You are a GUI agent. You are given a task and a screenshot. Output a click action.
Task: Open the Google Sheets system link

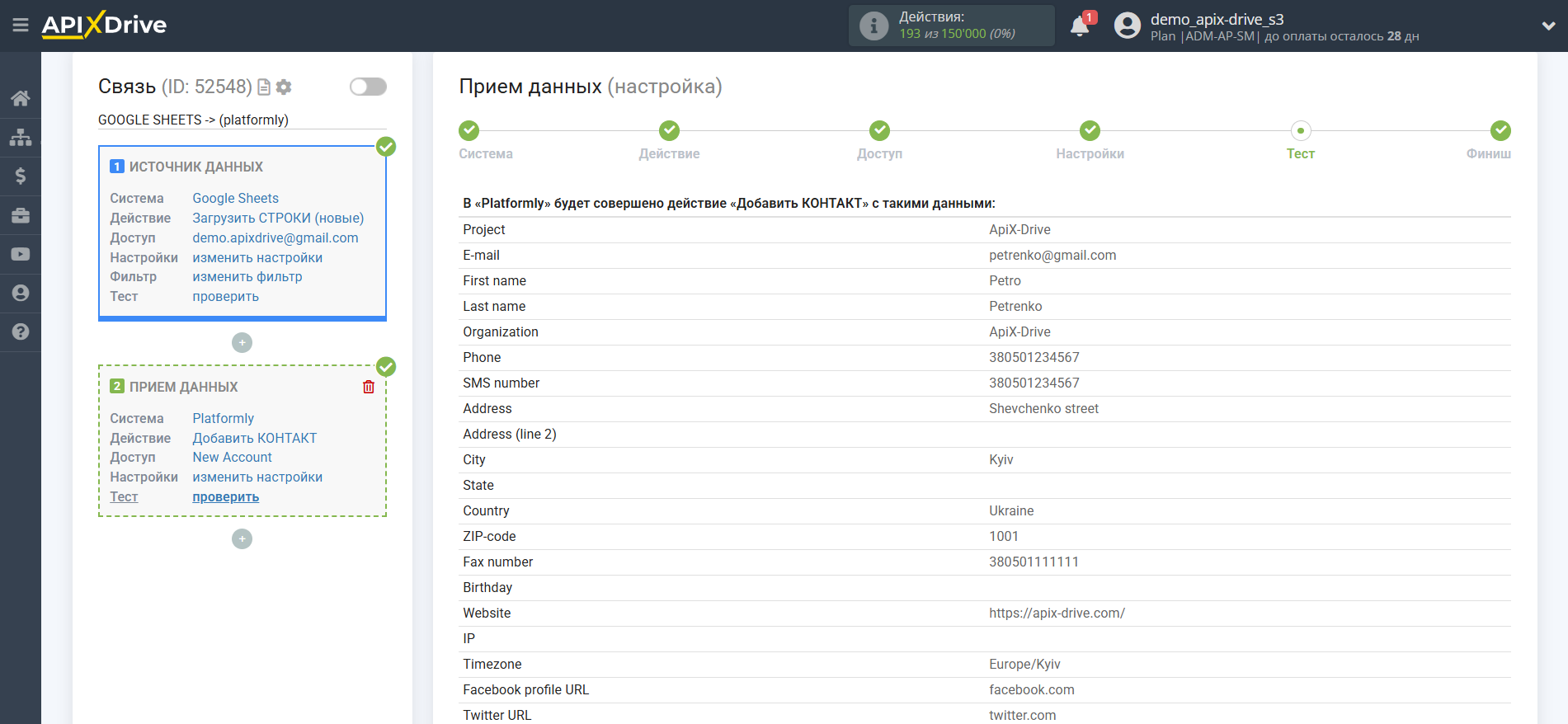[235, 198]
